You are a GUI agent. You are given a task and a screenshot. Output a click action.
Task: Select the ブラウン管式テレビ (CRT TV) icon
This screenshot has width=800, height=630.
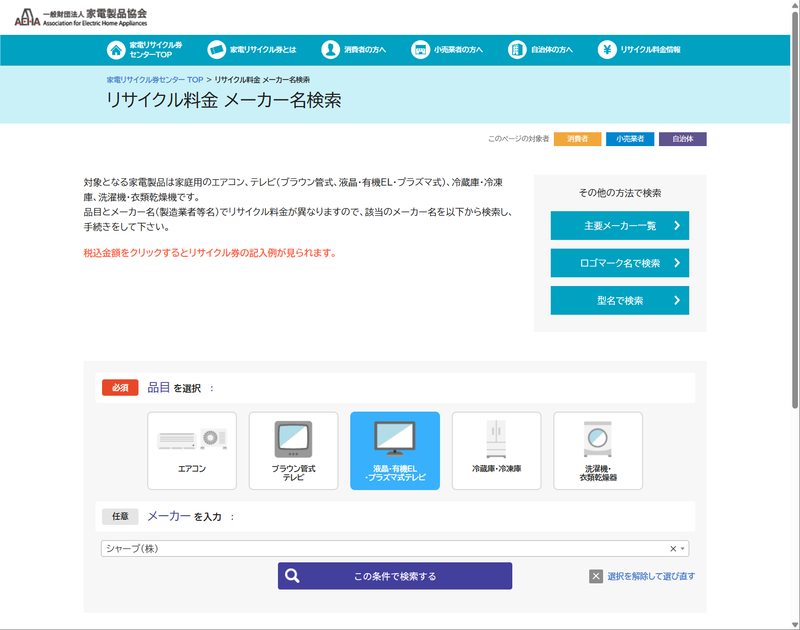point(293,450)
